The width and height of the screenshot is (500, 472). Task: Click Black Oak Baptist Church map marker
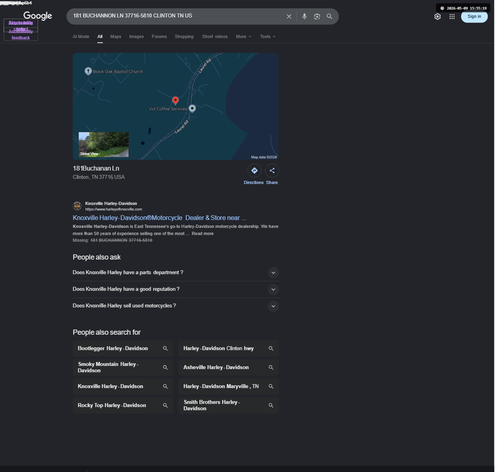[88, 71]
